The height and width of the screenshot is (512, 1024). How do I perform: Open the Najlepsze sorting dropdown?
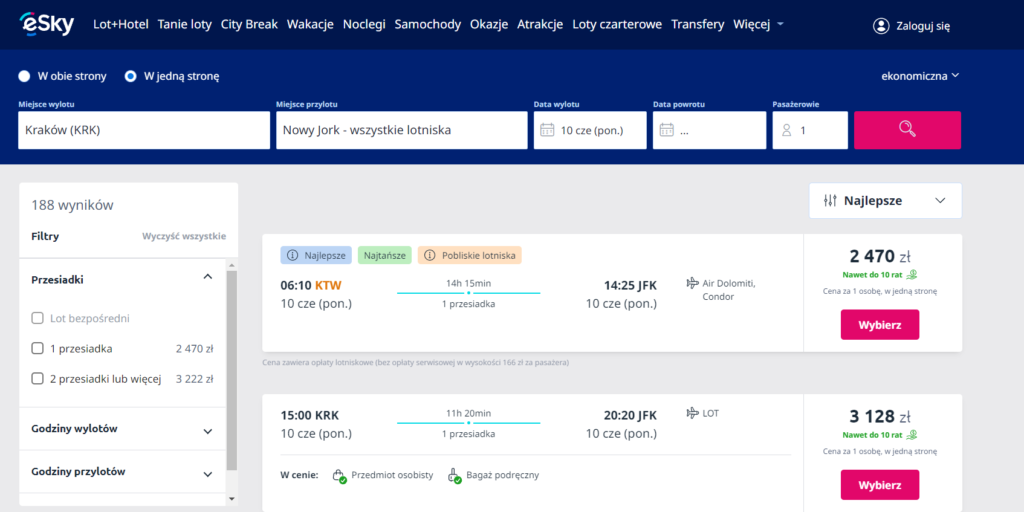885,201
